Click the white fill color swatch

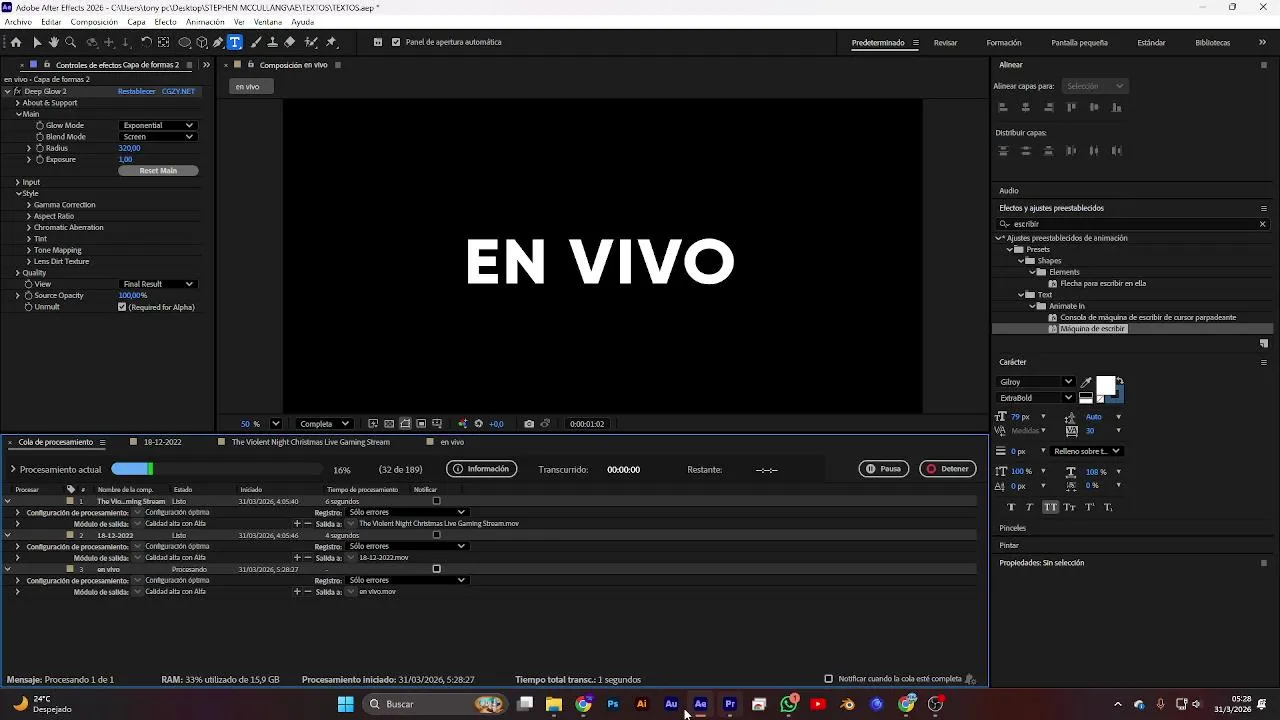coord(1105,386)
